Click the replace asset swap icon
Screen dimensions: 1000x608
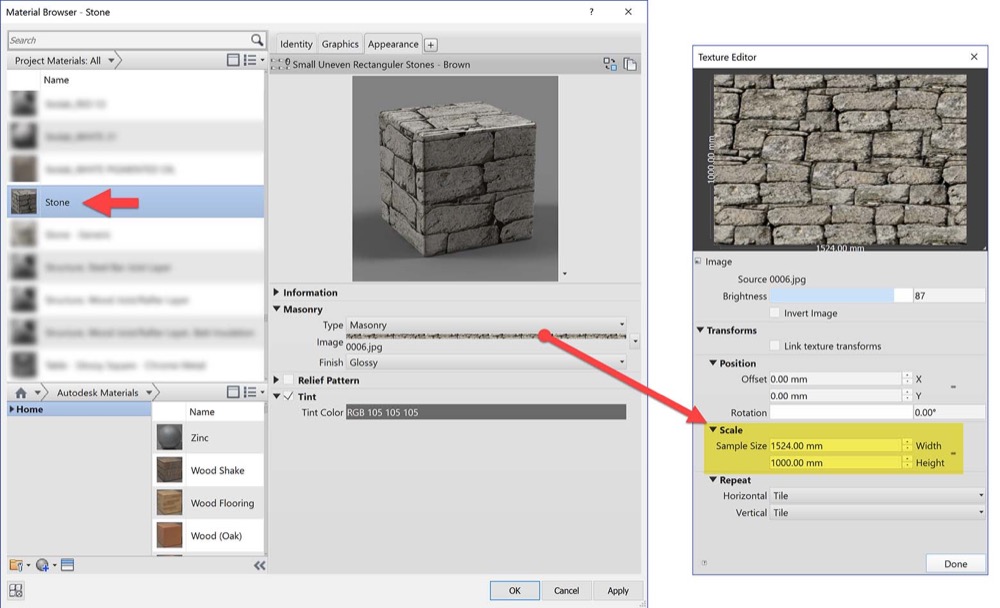610,63
